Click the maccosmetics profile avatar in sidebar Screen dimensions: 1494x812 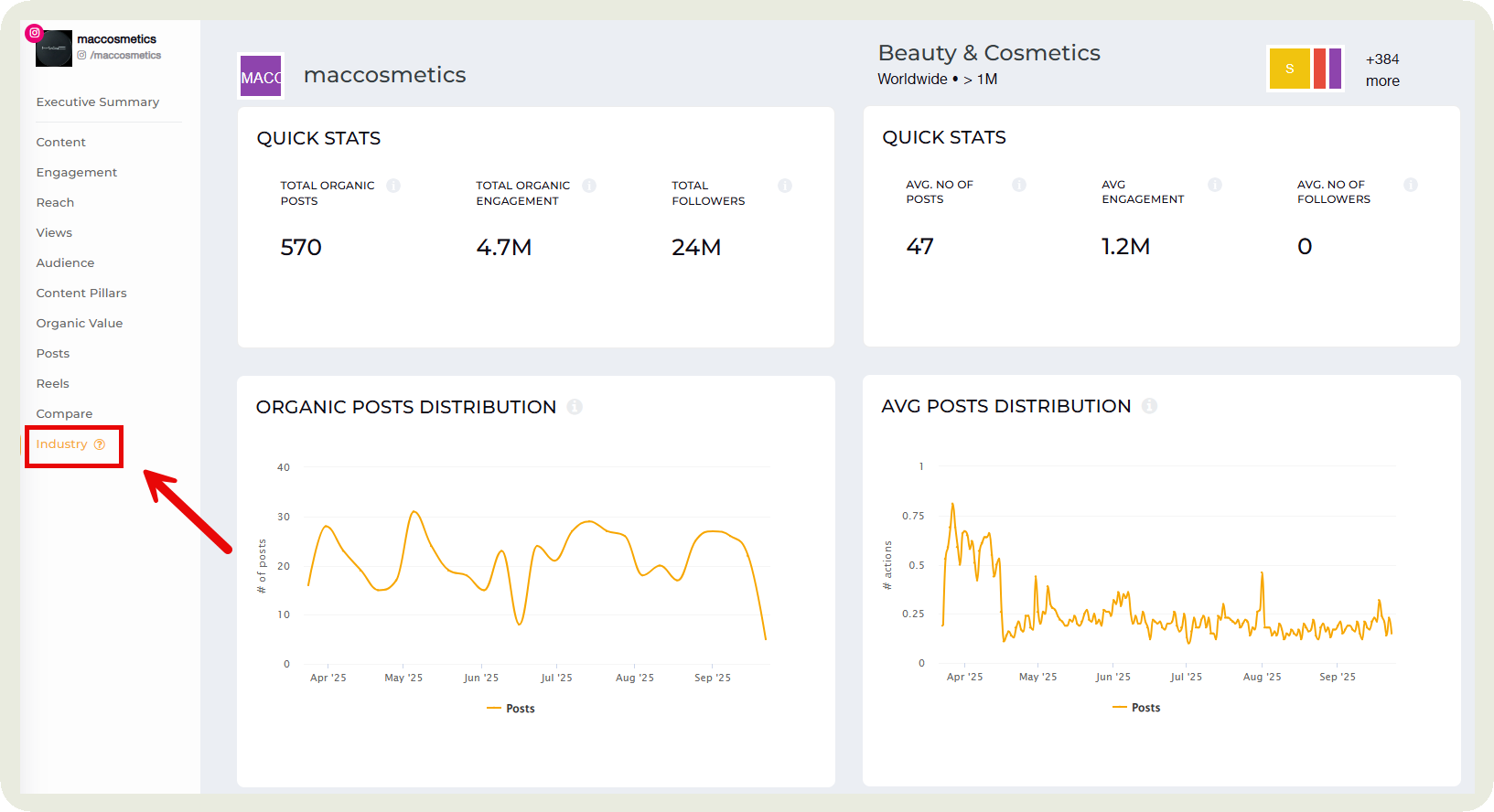[x=53, y=48]
